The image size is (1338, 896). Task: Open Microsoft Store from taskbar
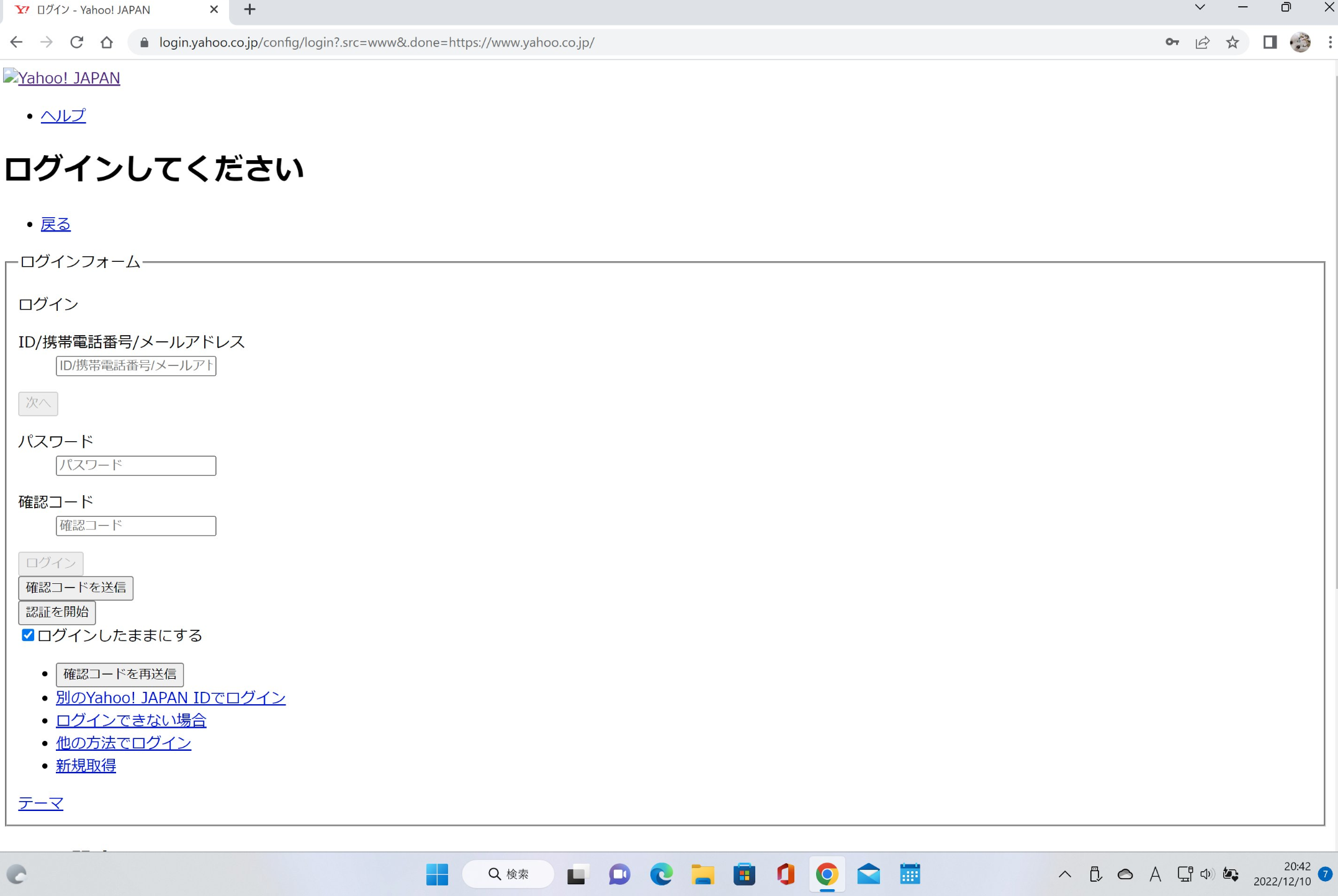744,874
